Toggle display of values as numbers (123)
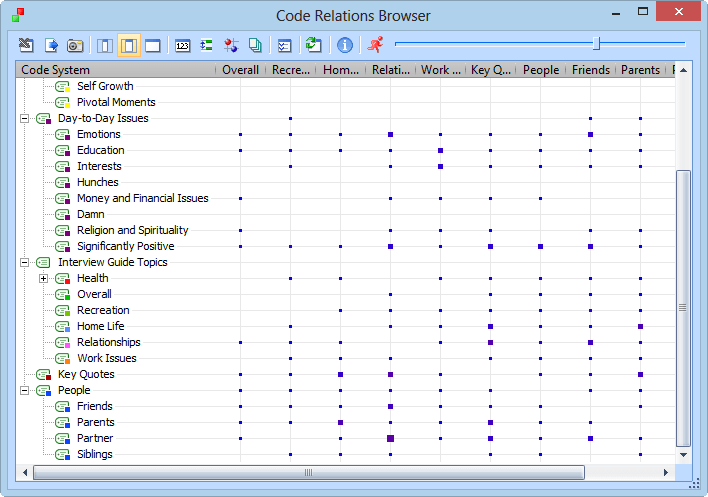 tap(182, 45)
